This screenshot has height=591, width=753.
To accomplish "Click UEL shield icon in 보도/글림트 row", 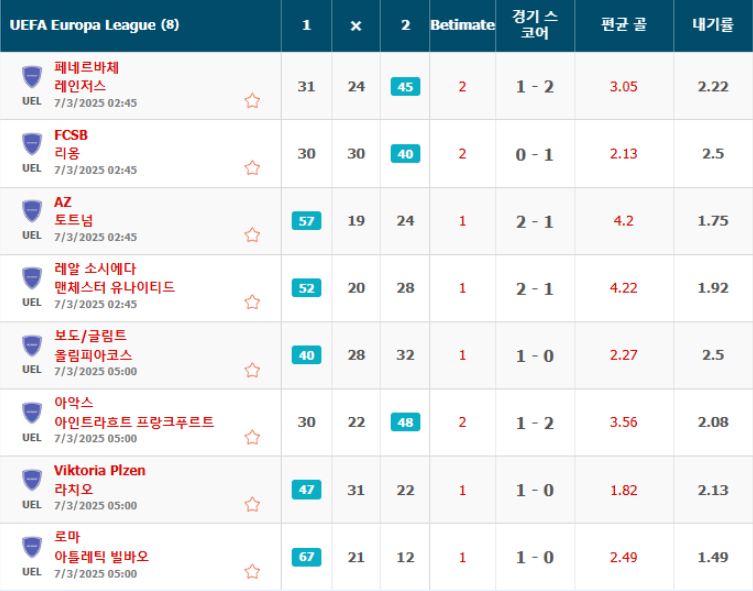I will (x=32, y=346).
